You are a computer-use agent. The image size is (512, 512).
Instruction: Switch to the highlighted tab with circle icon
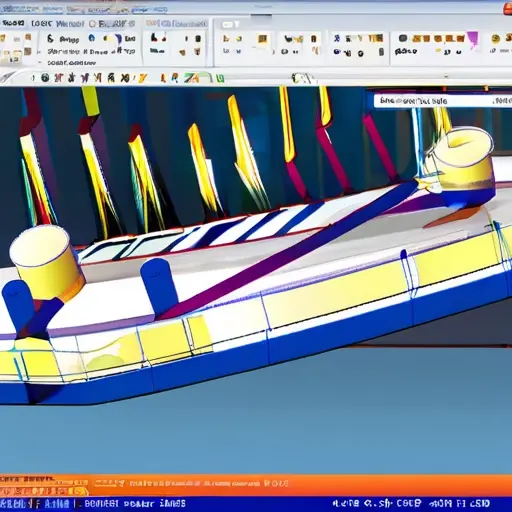(x=112, y=24)
